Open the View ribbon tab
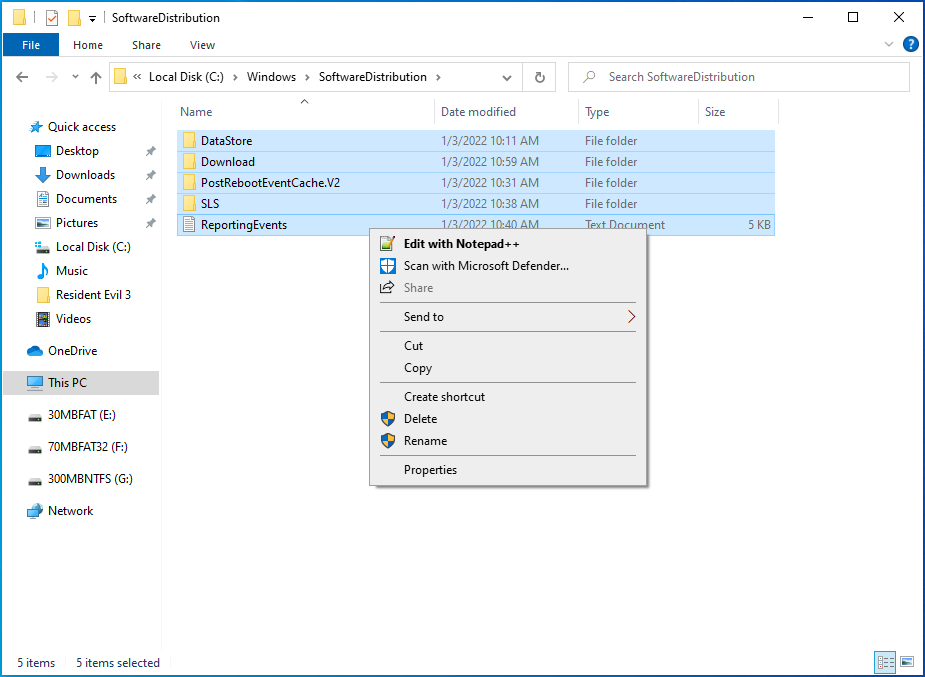This screenshot has width=925, height=677. coord(202,45)
